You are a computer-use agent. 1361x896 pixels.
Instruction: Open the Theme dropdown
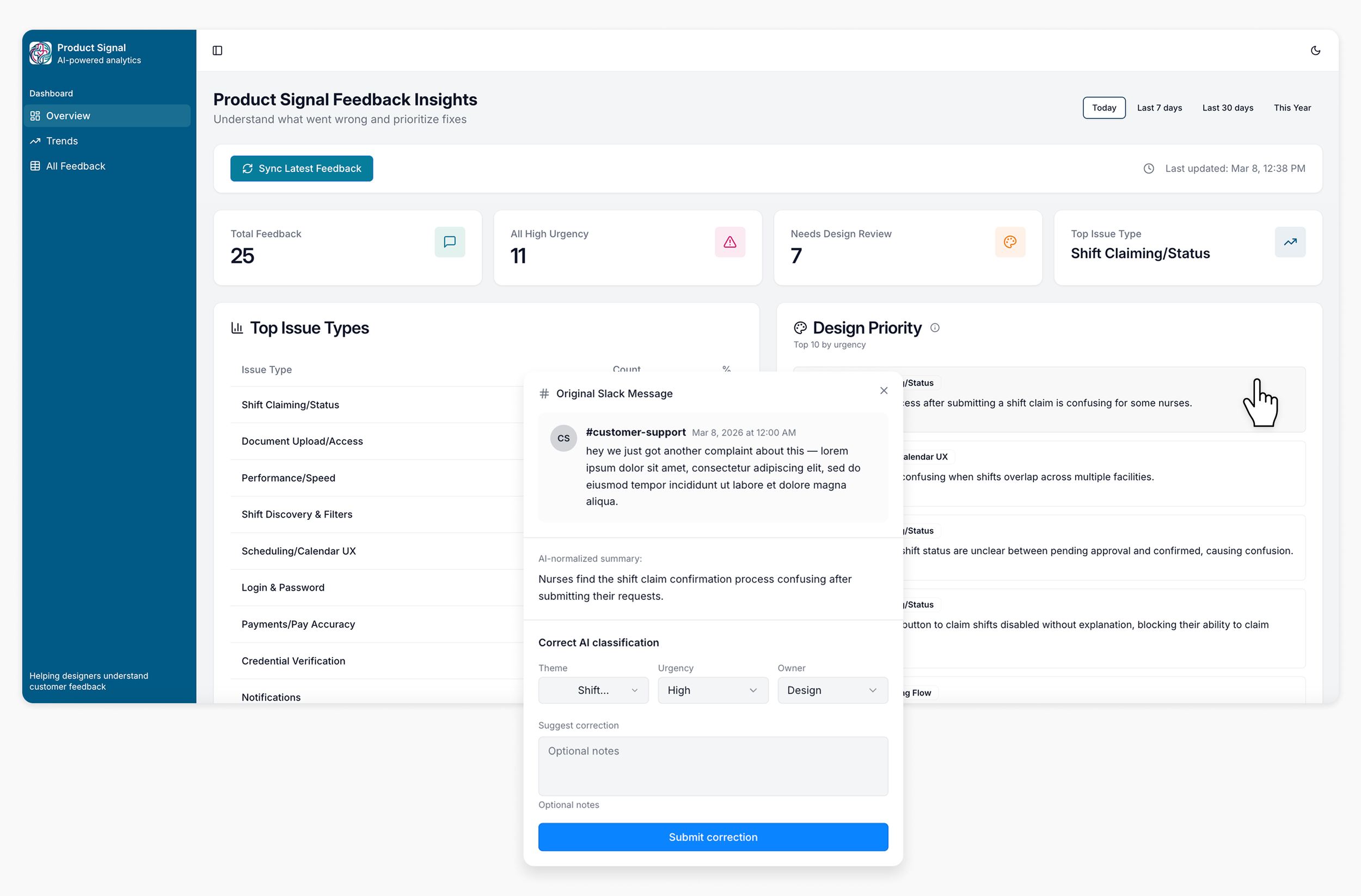coord(593,690)
